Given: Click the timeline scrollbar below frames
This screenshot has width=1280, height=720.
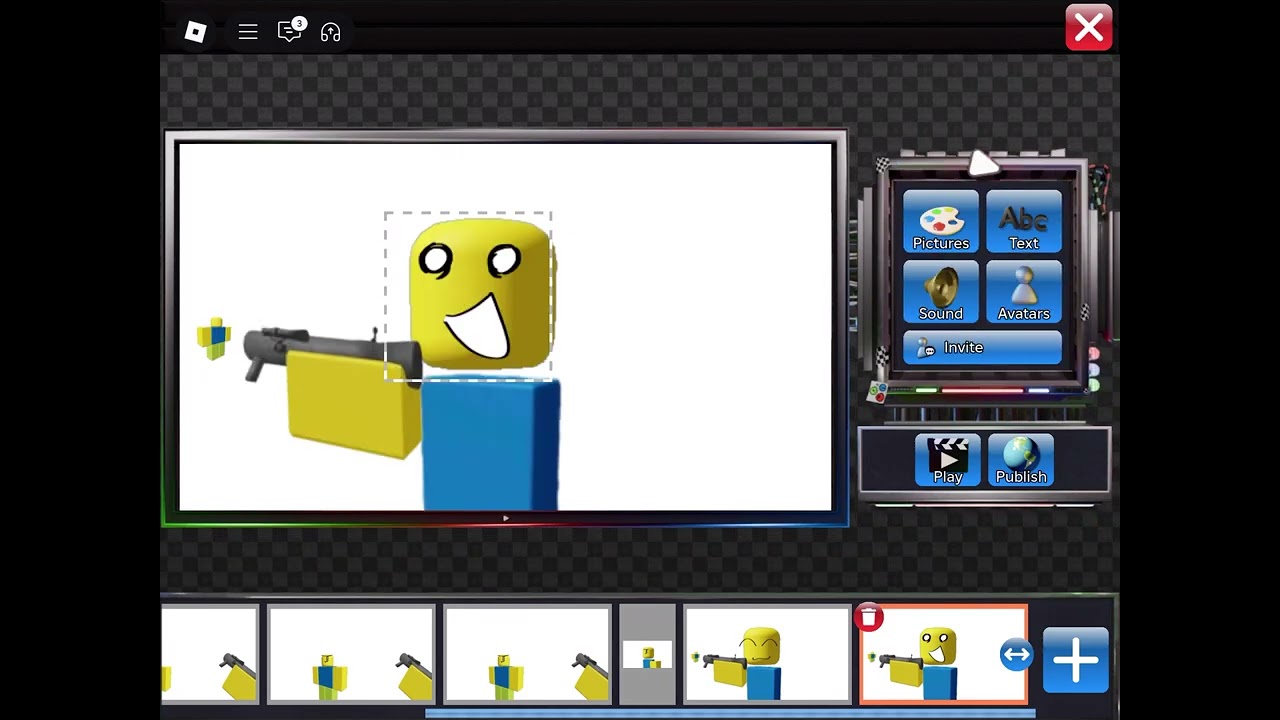Looking at the screenshot, I should click(730, 713).
